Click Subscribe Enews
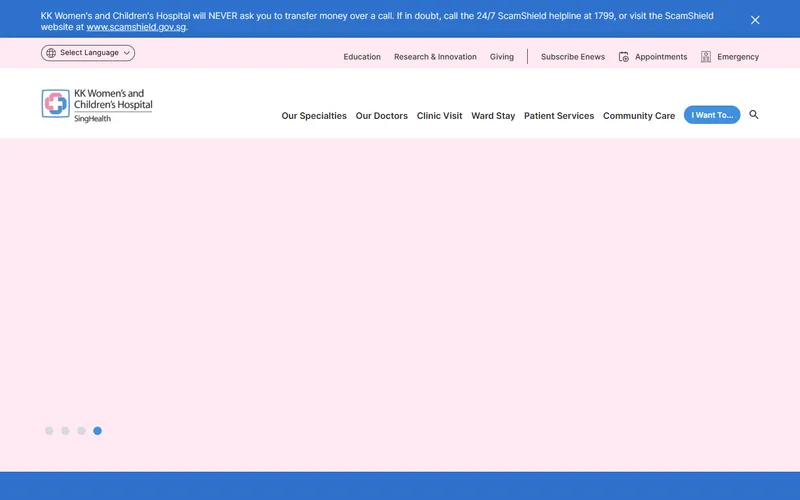 tap(572, 57)
